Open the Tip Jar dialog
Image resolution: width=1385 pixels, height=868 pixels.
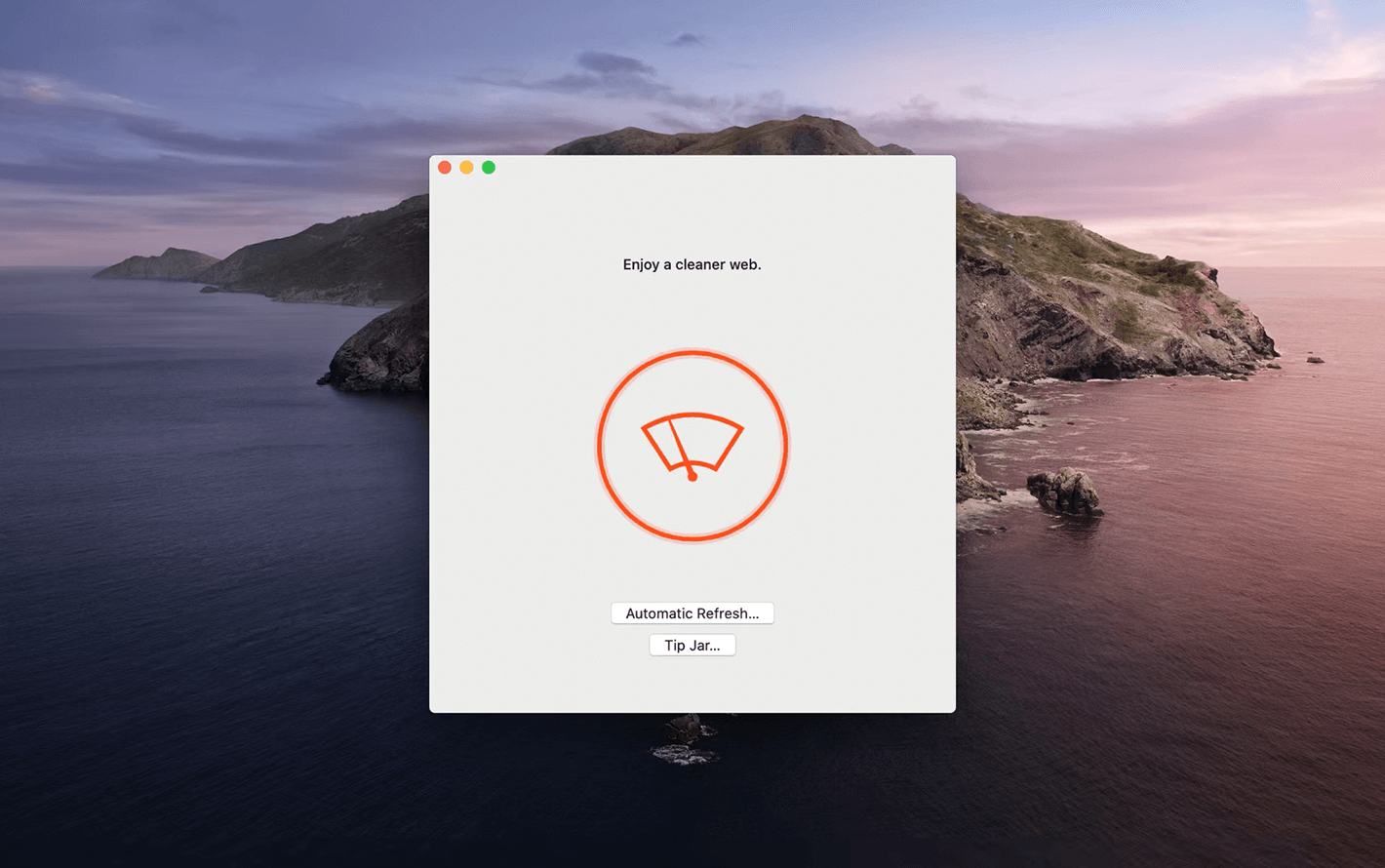(692, 646)
